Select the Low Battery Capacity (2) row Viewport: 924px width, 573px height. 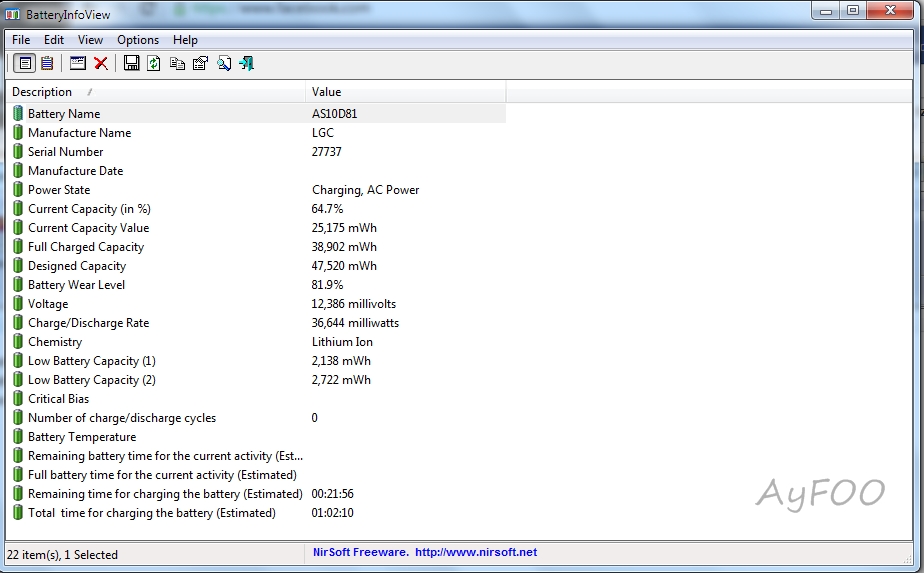click(256, 380)
